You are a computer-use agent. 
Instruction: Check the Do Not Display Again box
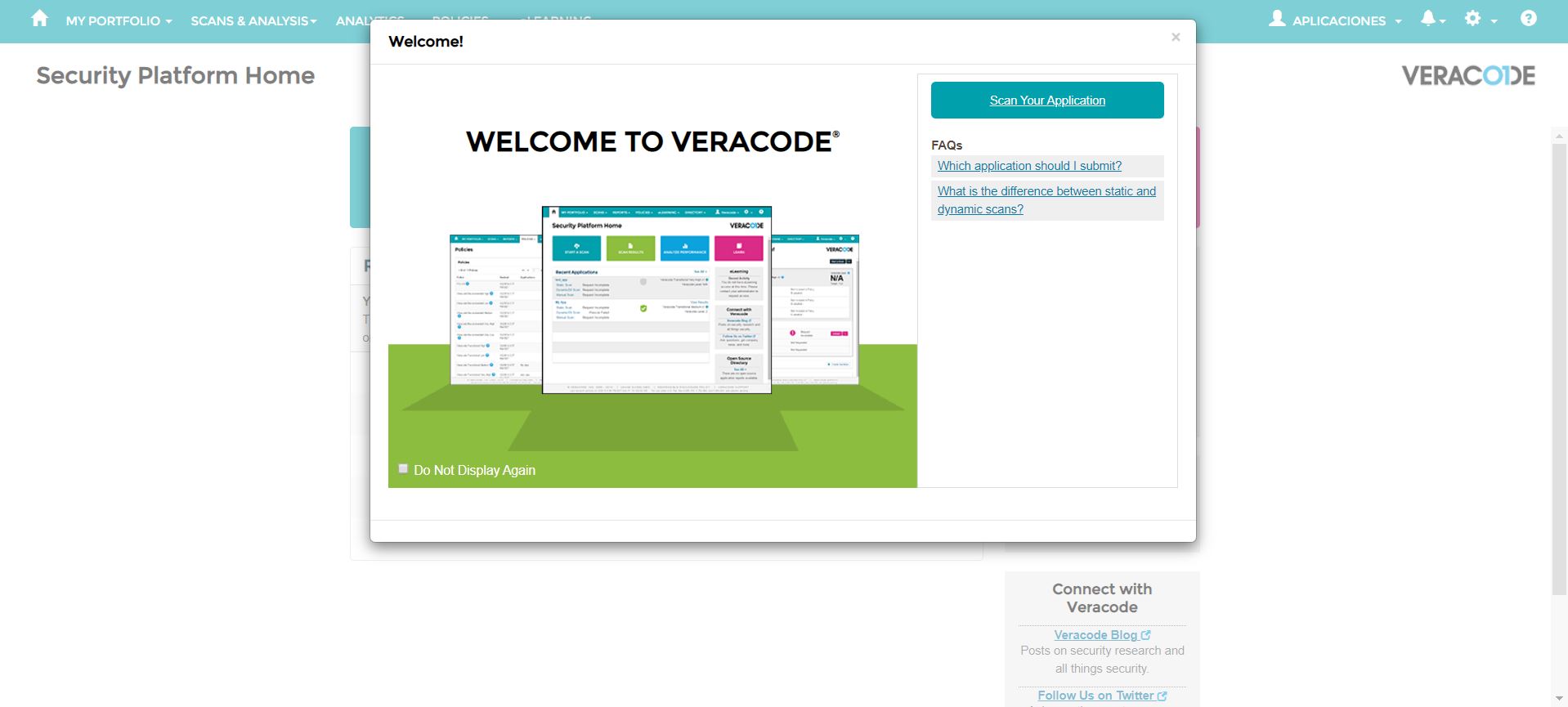coord(403,468)
